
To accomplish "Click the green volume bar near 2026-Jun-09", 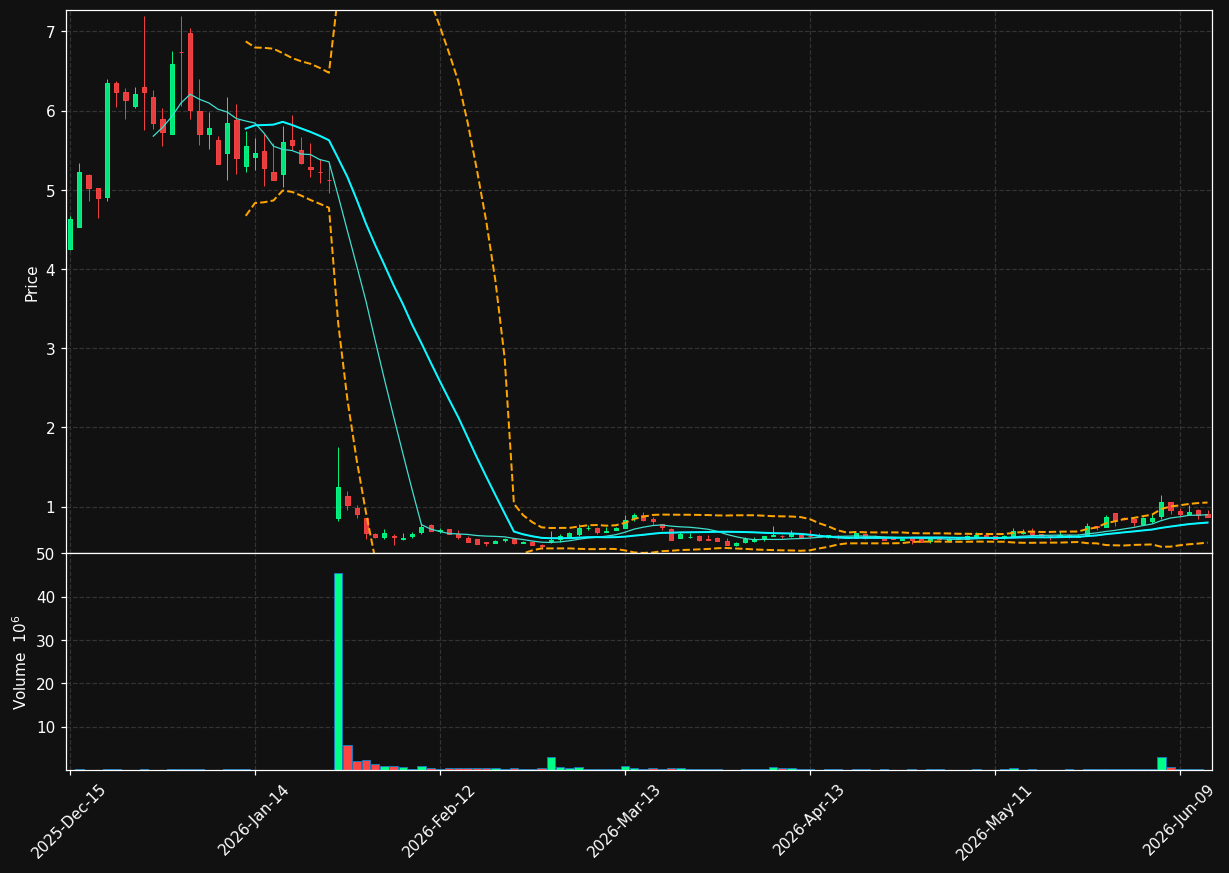I will pyautogui.click(x=1162, y=763).
